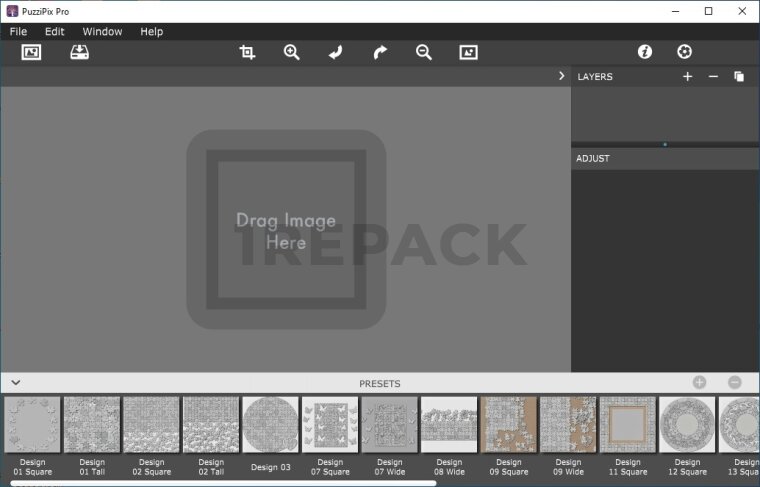Duplicate layer using the copy icon

point(739,77)
